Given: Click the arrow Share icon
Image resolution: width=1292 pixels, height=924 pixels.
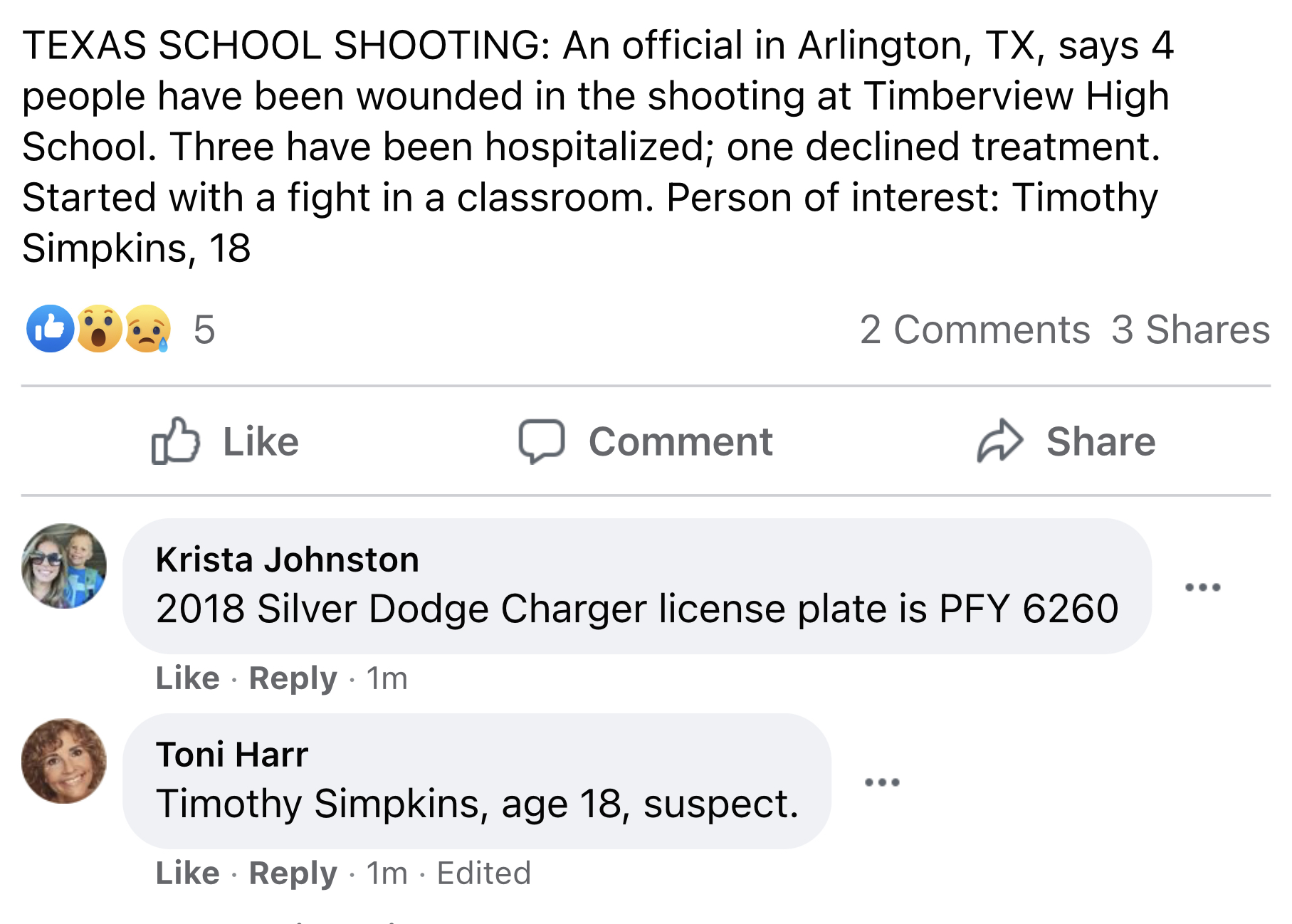Looking at the screenshot, I should pos(999,441).
